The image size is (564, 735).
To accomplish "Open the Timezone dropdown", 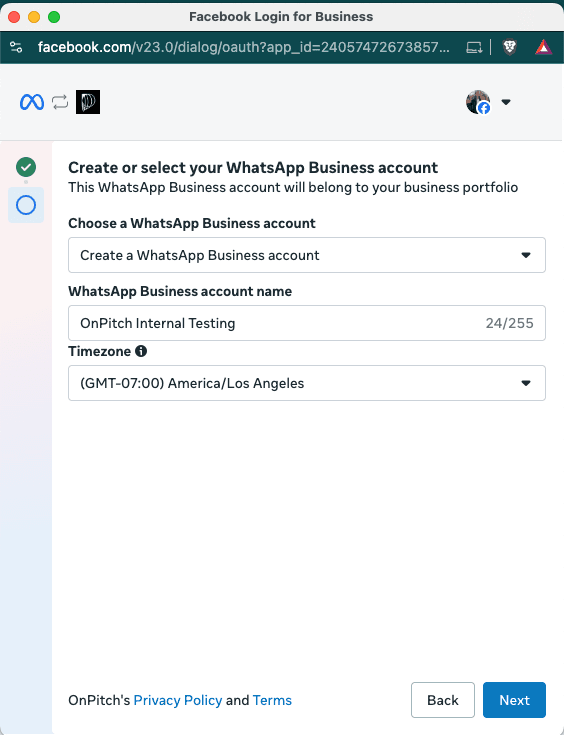I will [307, 383].
